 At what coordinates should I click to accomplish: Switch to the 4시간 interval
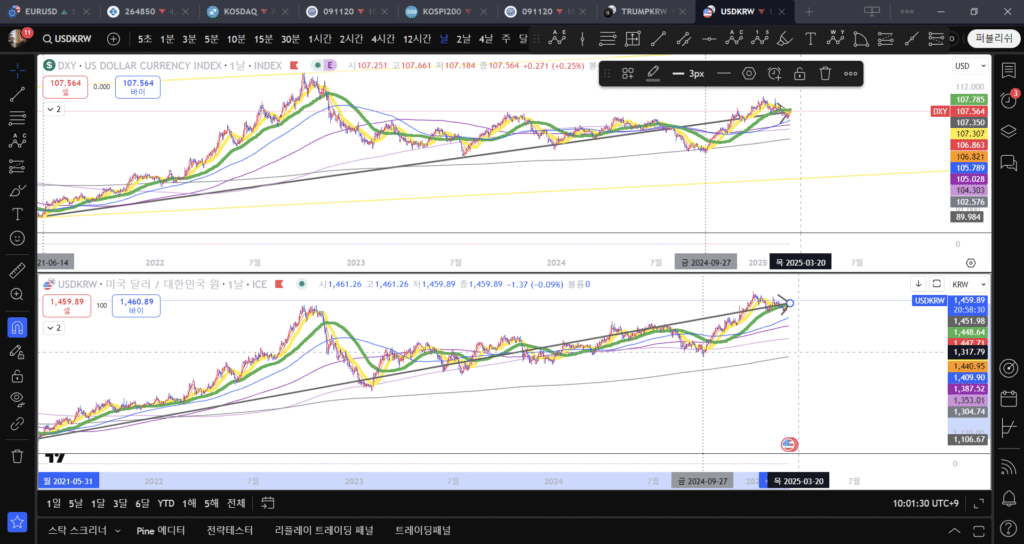pyautogui.click(x=383, y=39)
